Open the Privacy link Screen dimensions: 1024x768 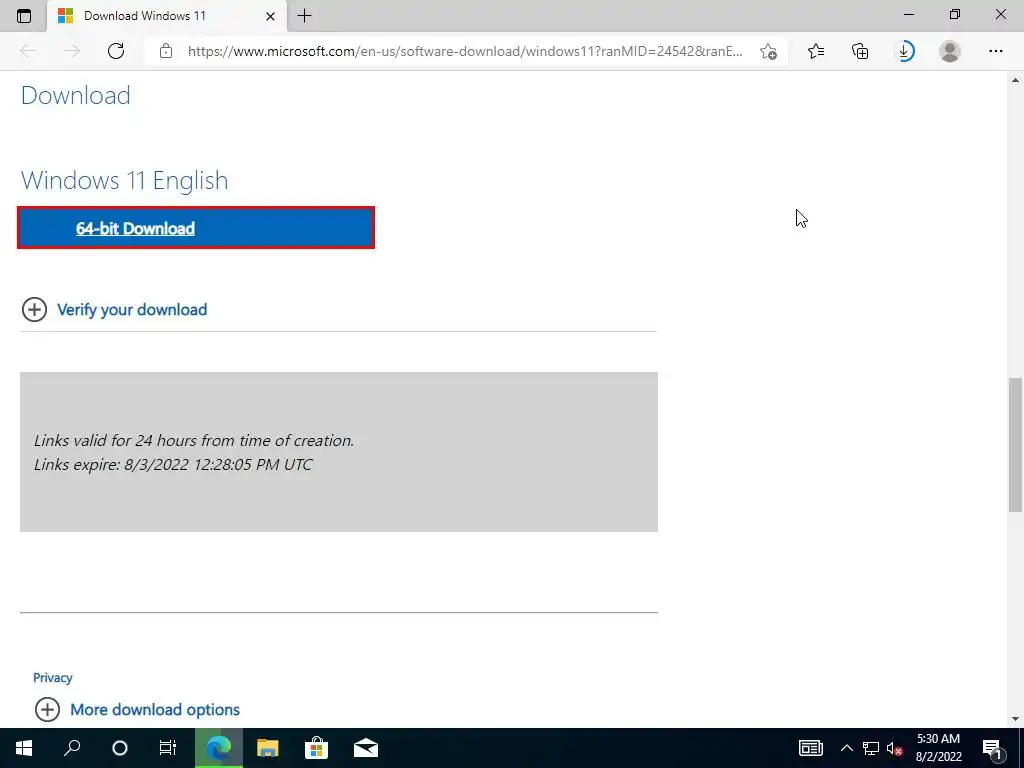point(53,678)
